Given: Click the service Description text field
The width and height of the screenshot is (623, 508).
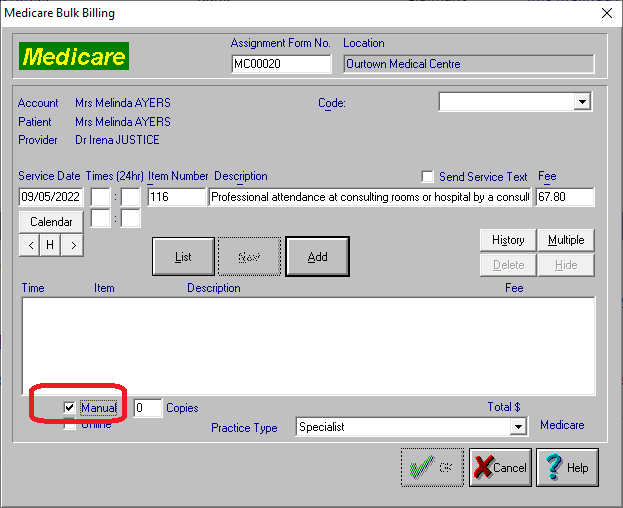Looking at the screenshot, I should pyautogui.click(x=370, y=197).
